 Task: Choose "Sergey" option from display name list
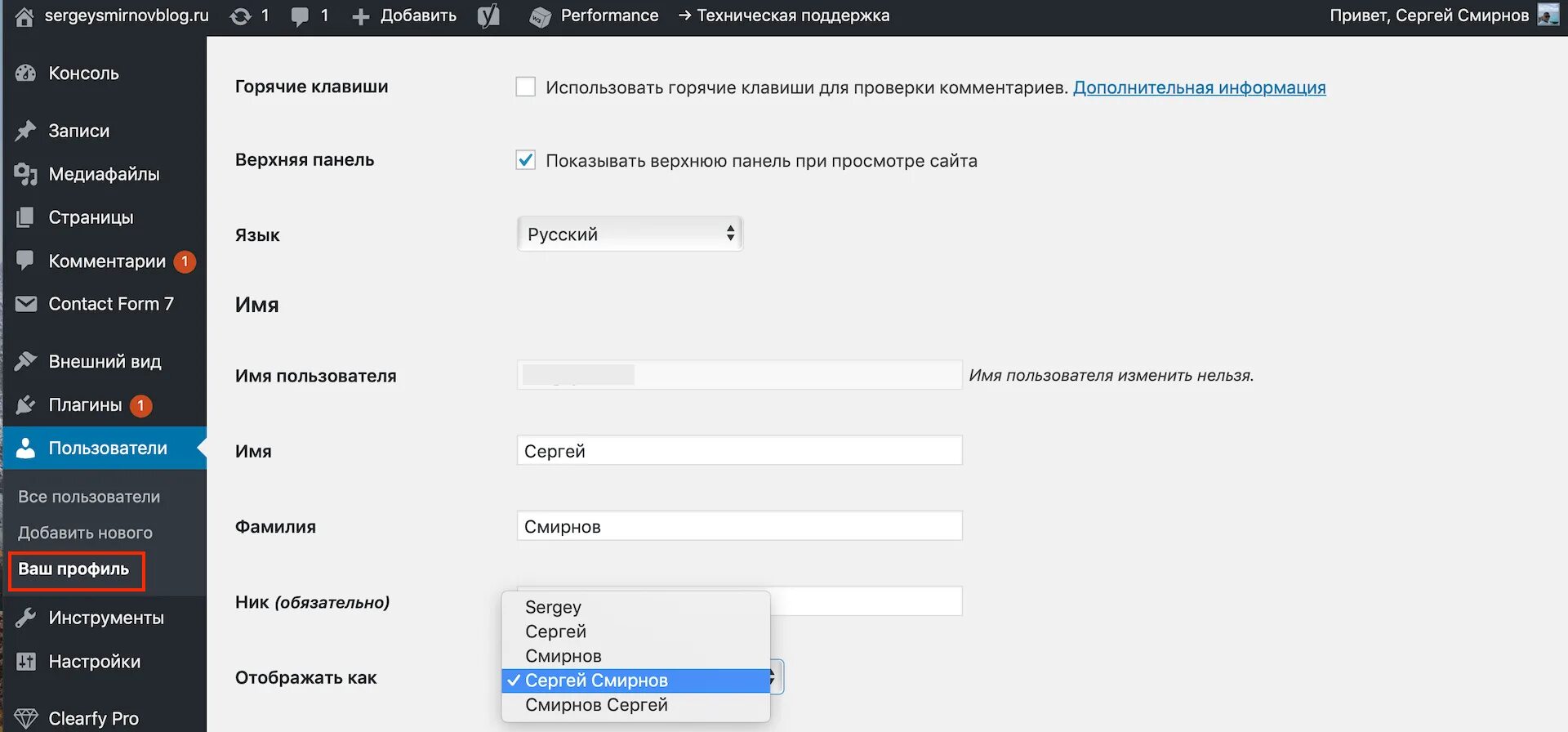pyautogui.click(x=553, y=607)
